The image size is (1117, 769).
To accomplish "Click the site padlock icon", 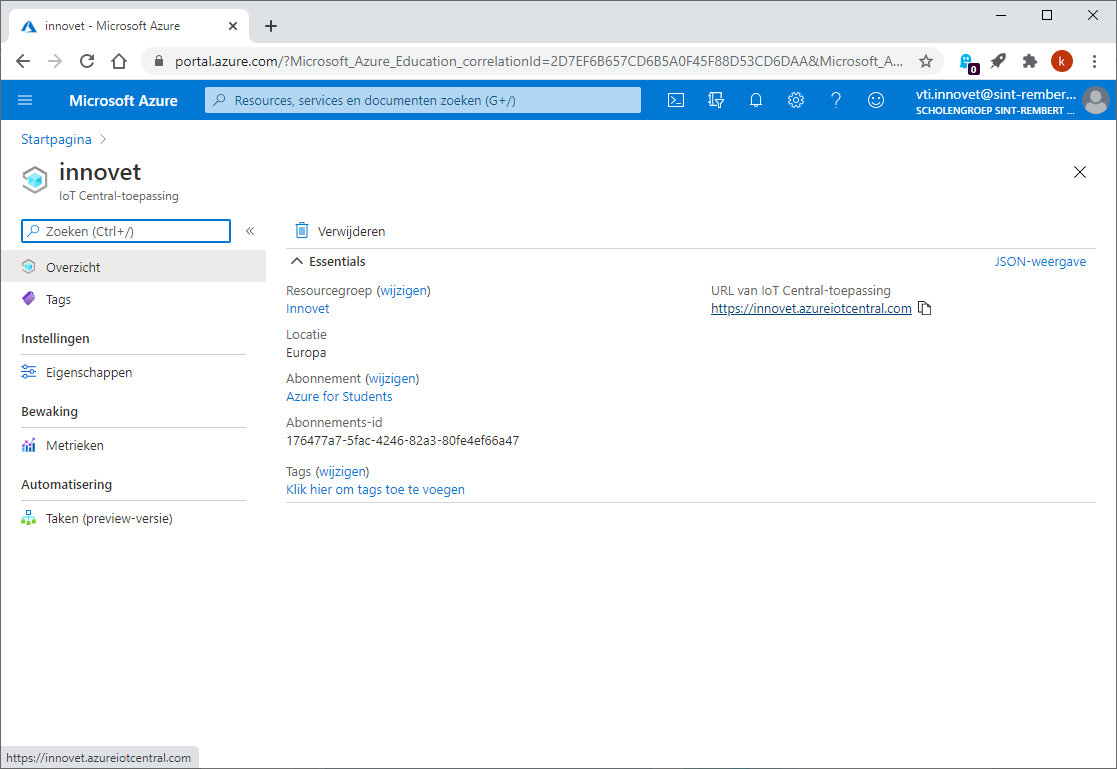I will click(x=159, y=61).
